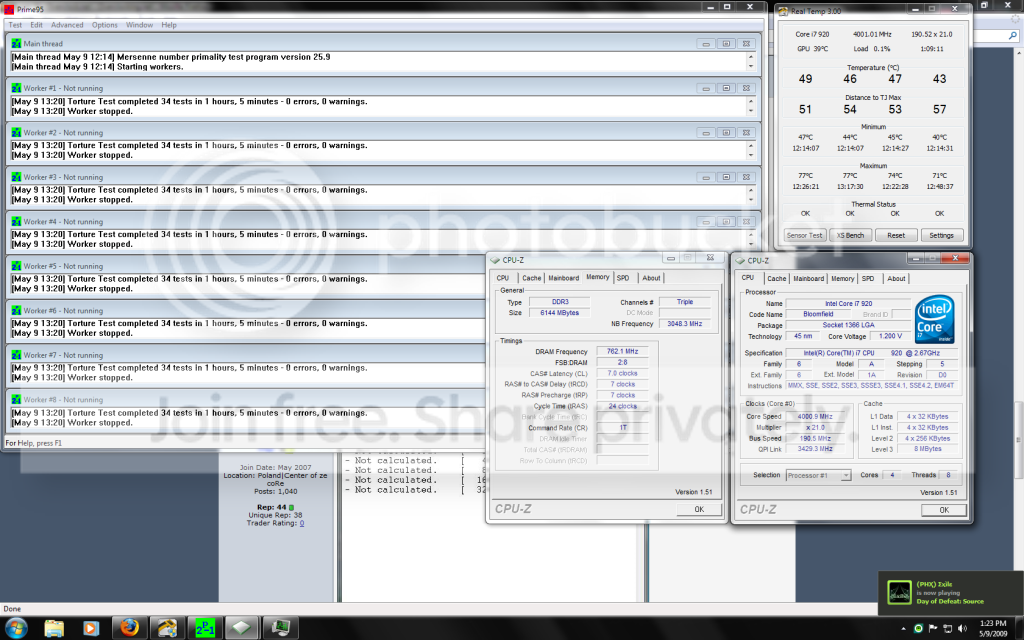Click the Worker #6 window icon
The image size is (1024, 640).
pos(16,310)
